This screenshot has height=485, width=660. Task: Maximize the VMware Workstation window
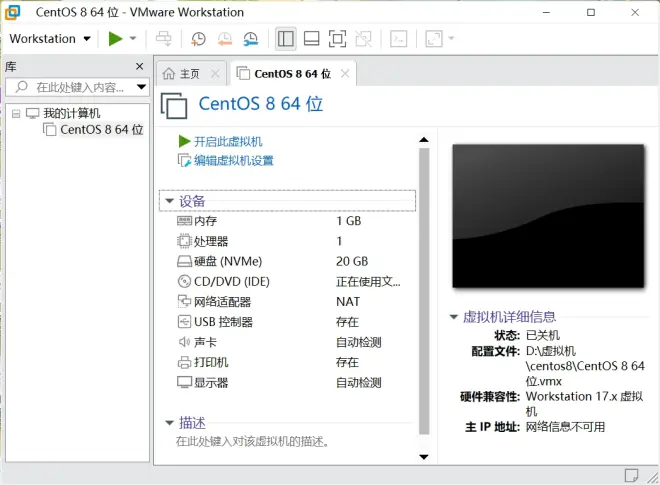click(x=591, y=12)
